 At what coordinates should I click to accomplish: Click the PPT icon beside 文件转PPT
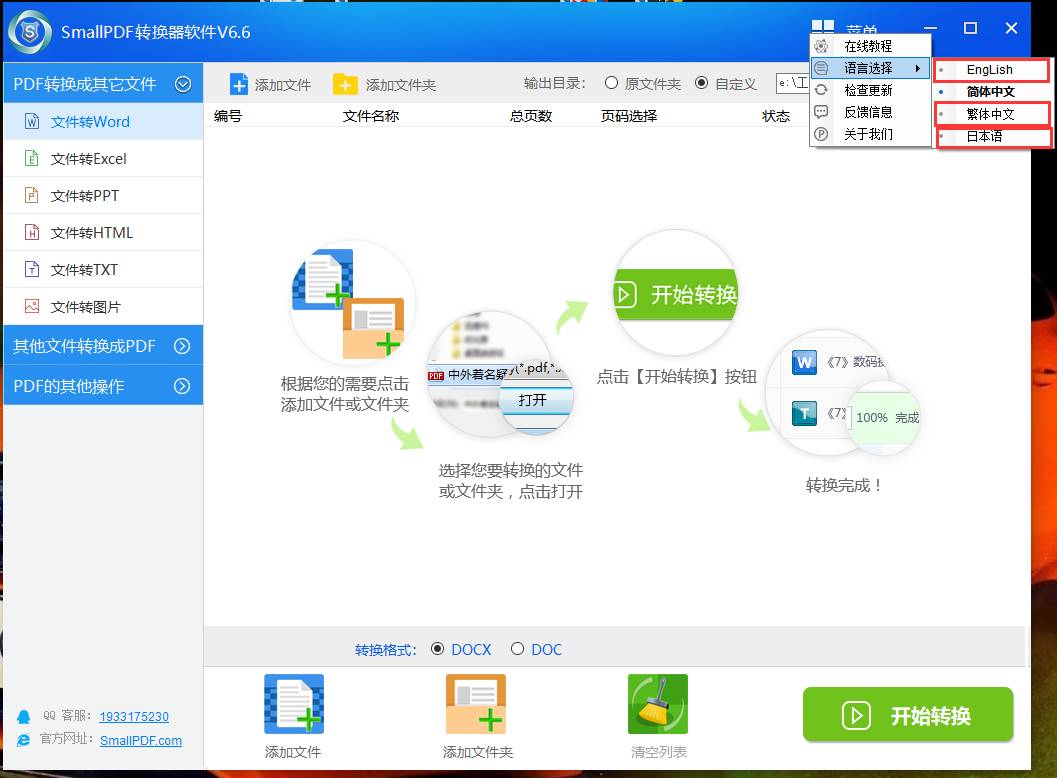click(32, 196)
